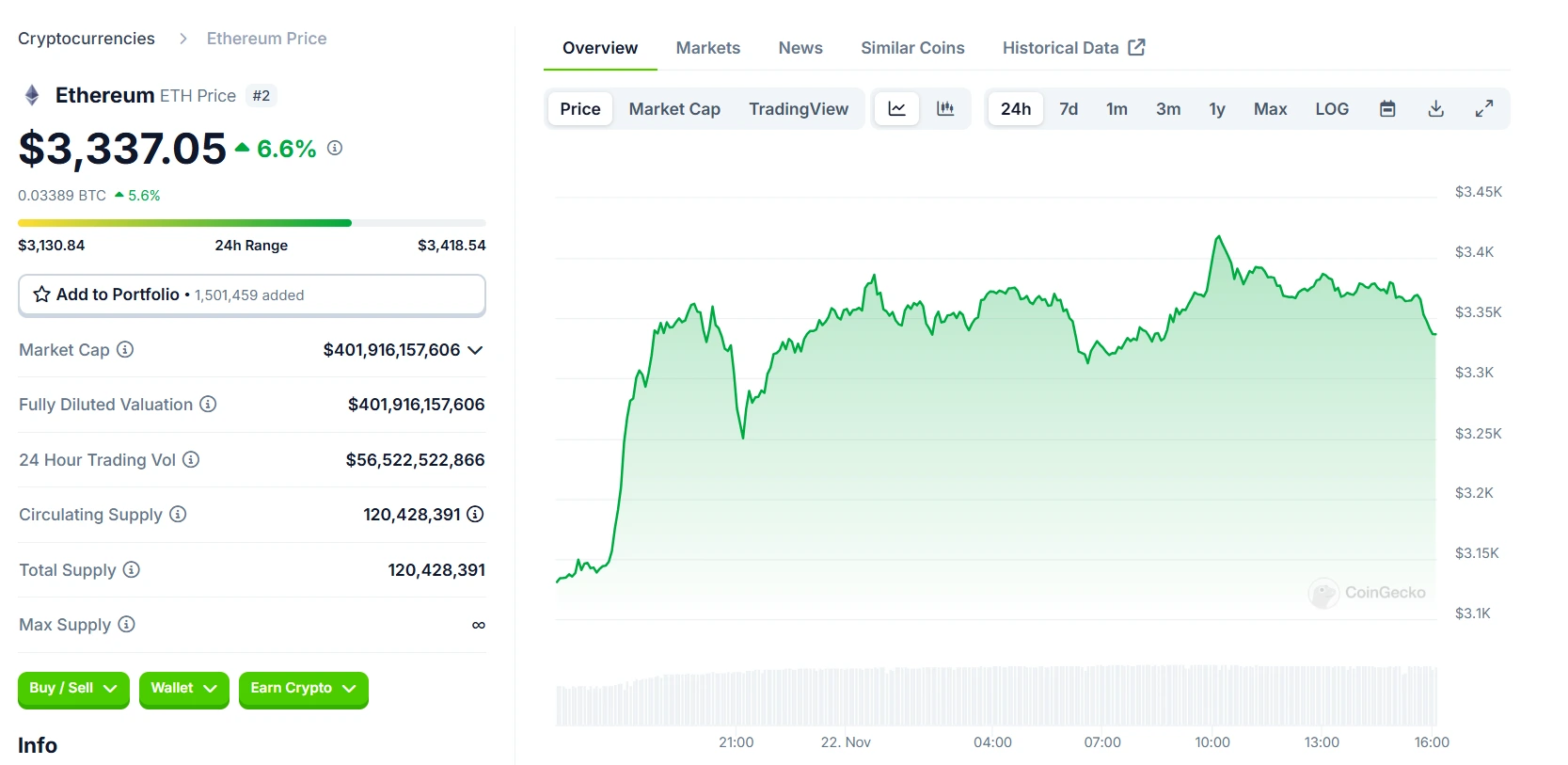Viewport: 1568px width, 765px height.
Task: Set chart range to 1m
Action: coord(1117,109)
